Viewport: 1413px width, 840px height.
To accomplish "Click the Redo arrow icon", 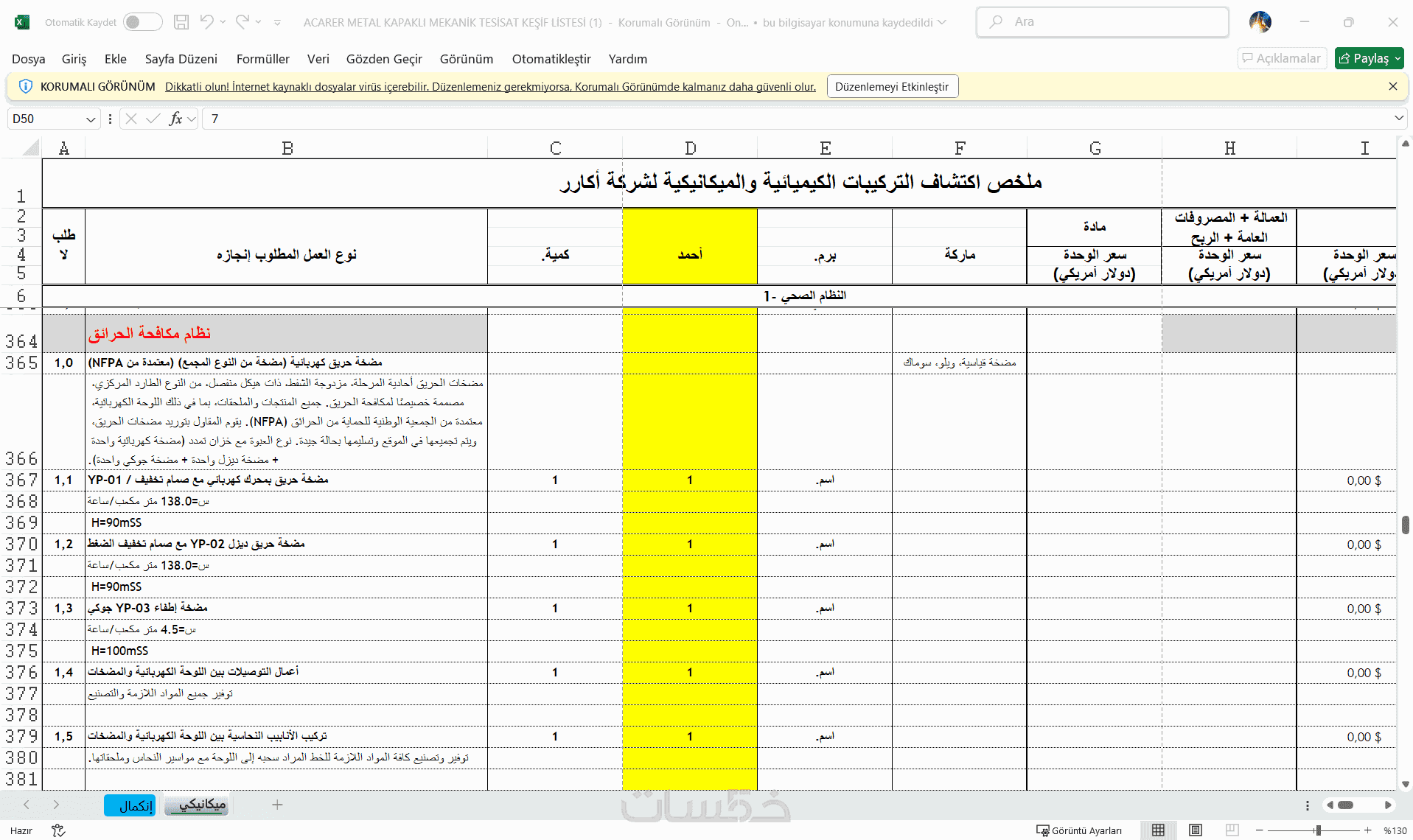I will pyautogui.click(x=242, y=22).
